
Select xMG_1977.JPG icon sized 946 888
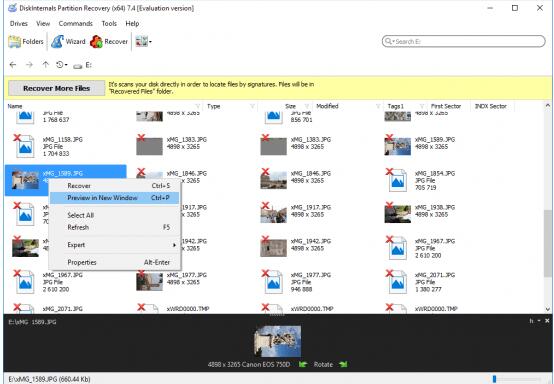point(273,282)
